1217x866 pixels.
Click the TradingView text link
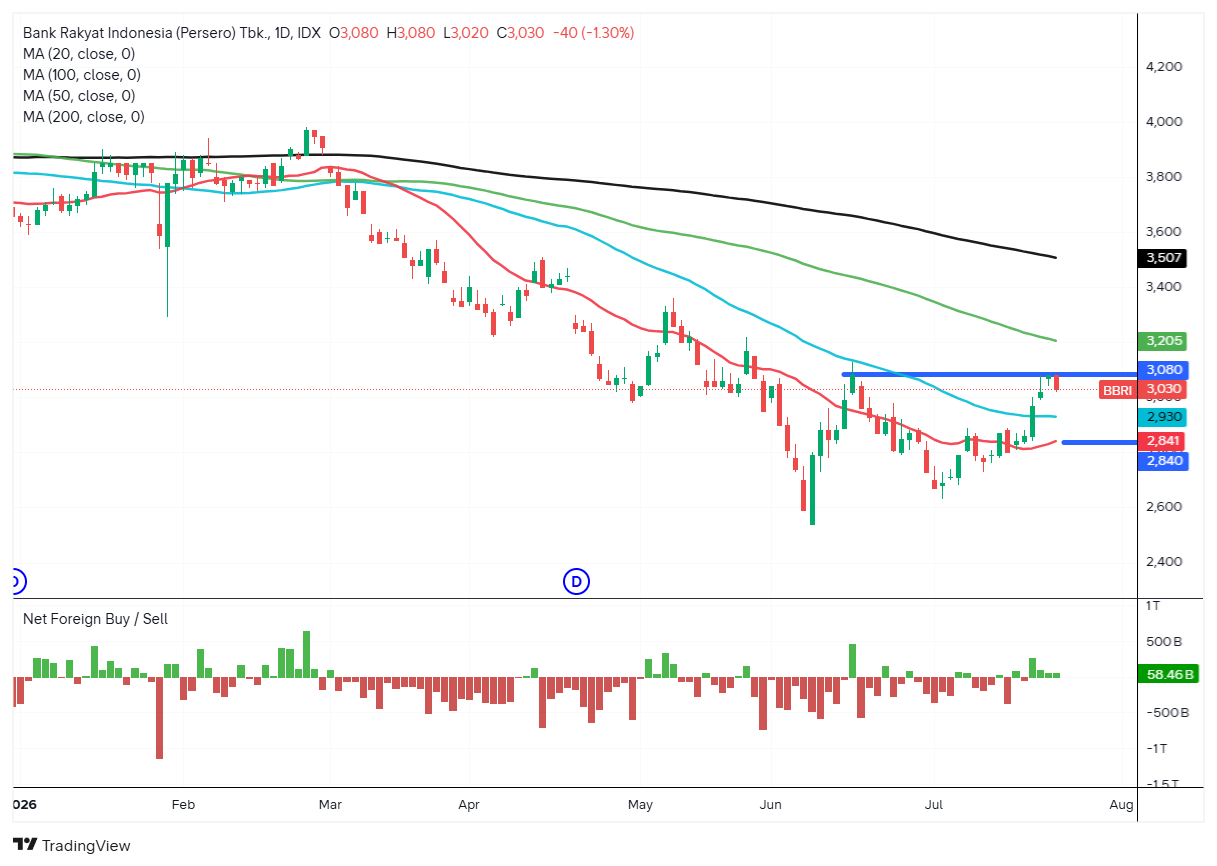86,846
